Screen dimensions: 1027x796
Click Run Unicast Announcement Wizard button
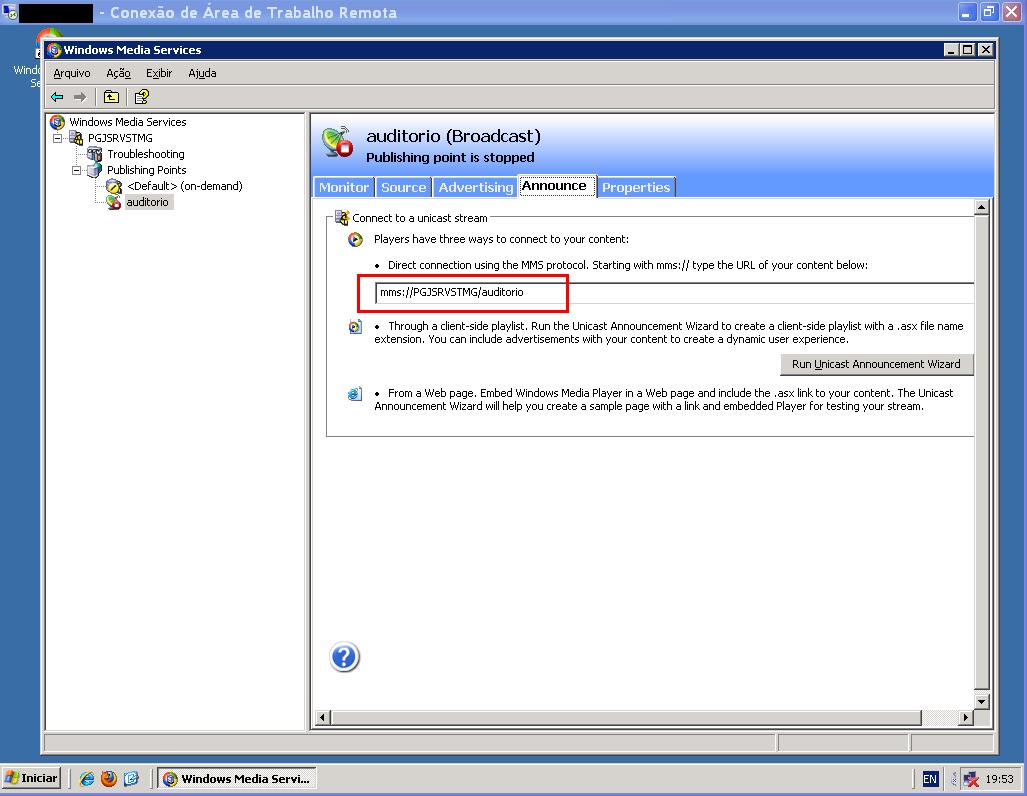[876, 364]
